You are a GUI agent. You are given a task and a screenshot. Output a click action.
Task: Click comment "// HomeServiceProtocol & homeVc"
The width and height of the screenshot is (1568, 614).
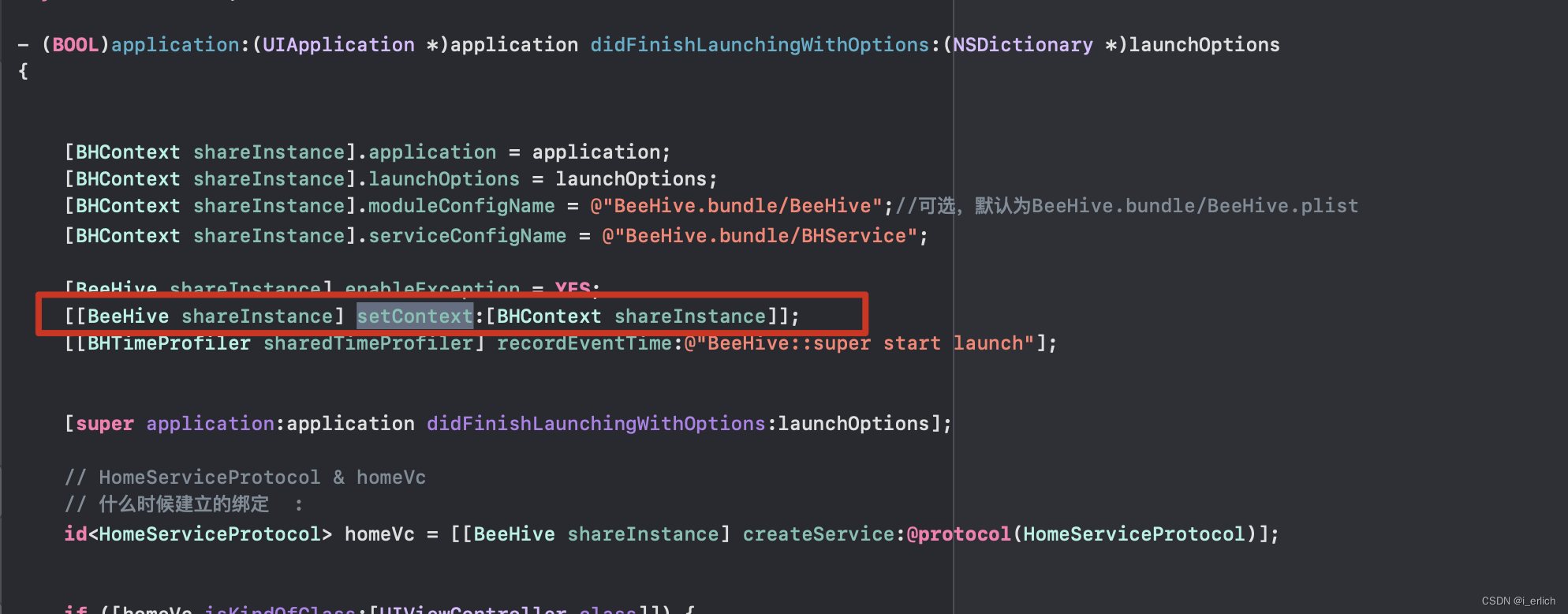tap(245, 477)
